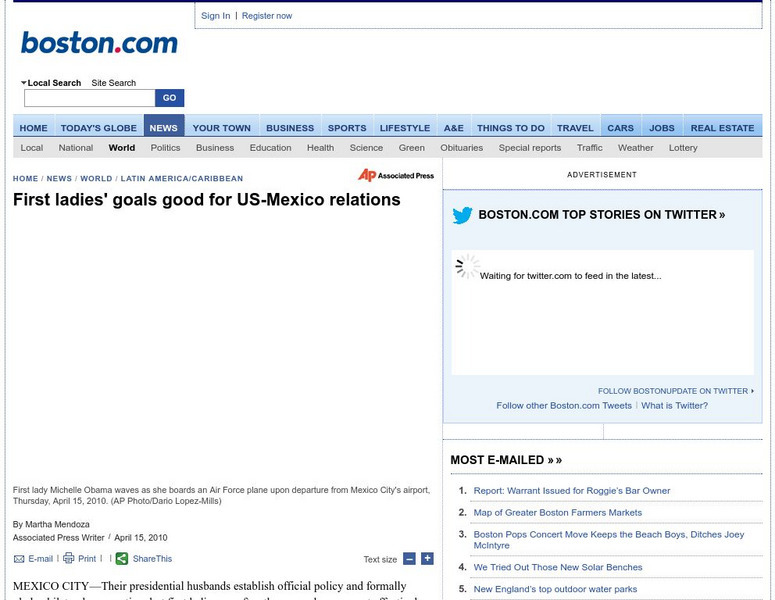Viewport: 775px width, 600px height.
Task: Open Map of Greater Boston Farmers Markets
Action: coord(558,513)
